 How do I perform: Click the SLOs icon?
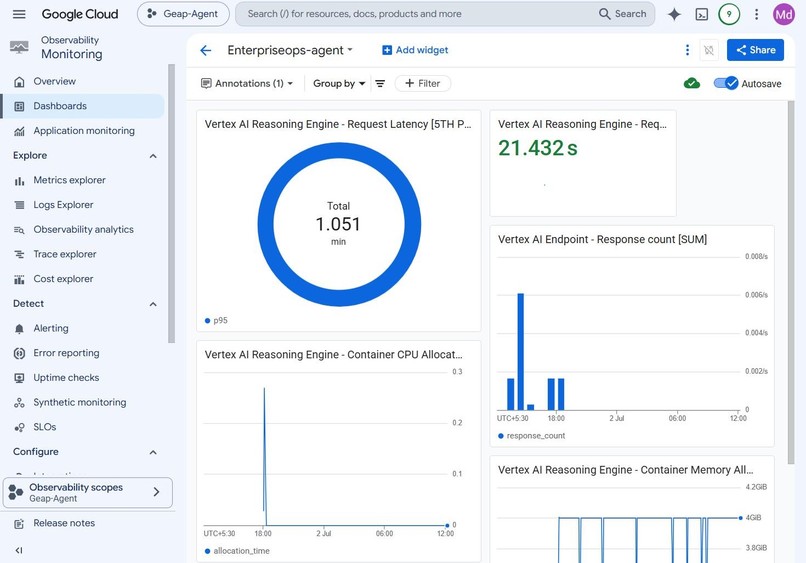[19, 427]
